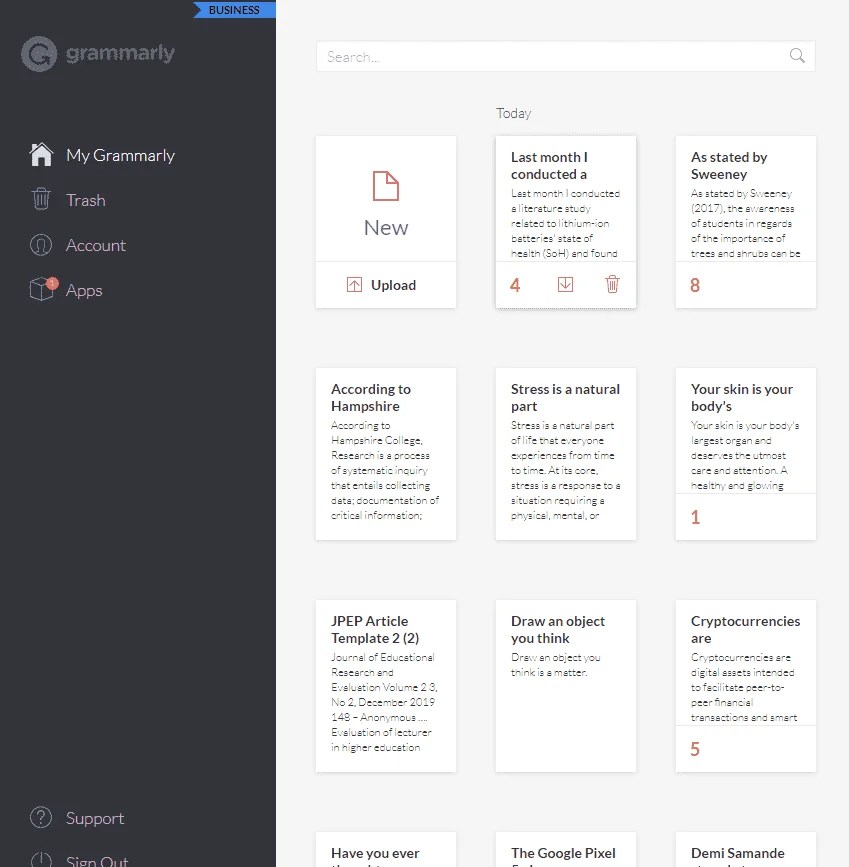The image size is (849, 867).
Task: Click the Account profile icon
Action: pyautogui.click(x=41, y=244)
